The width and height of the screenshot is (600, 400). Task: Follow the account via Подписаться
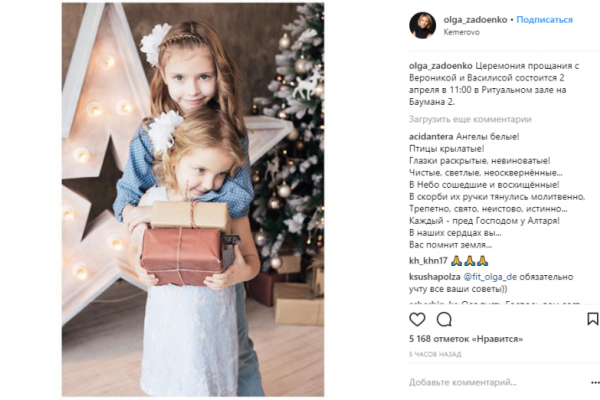[544, 20]
